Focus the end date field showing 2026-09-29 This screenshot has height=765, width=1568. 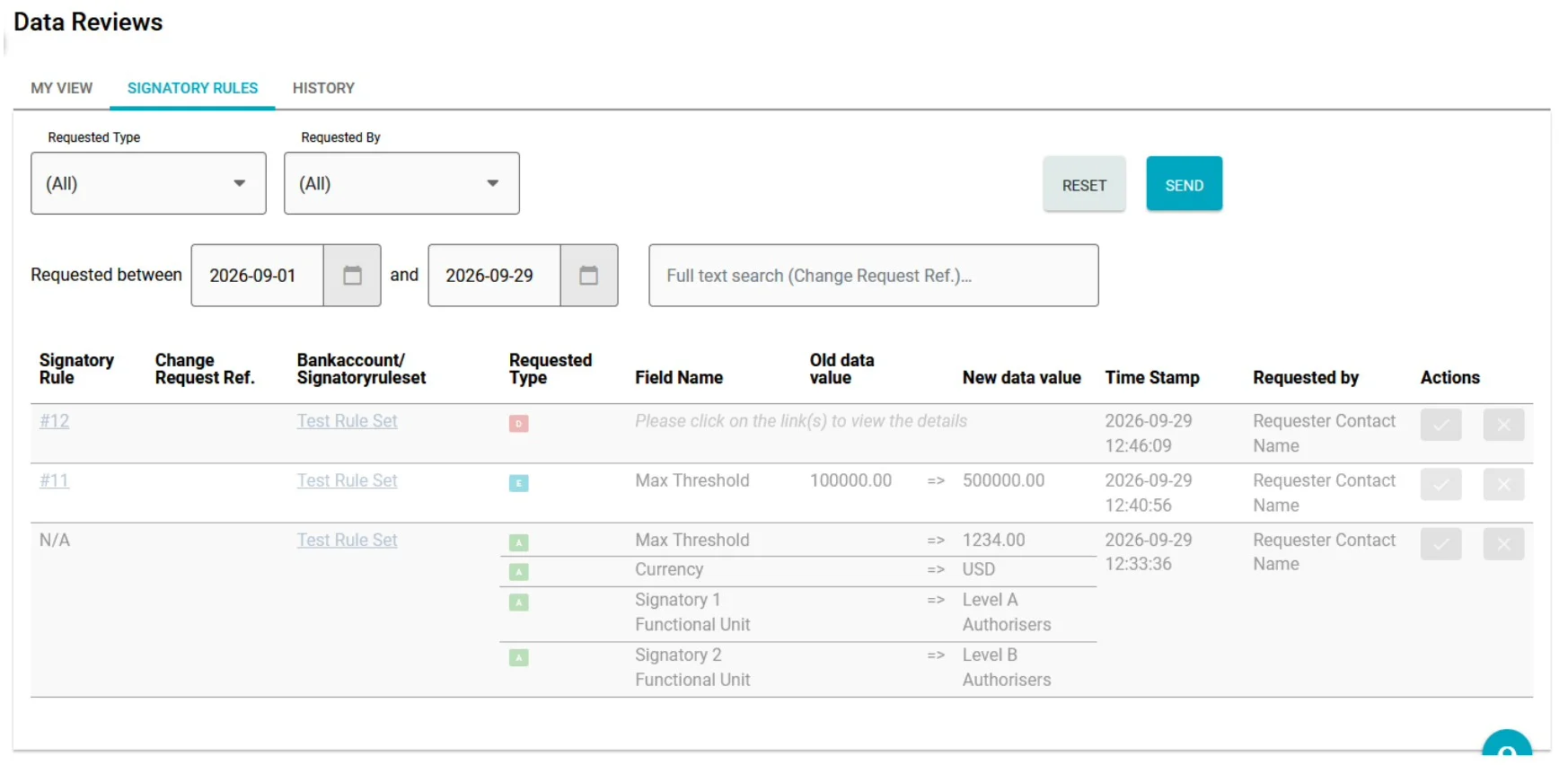495,276
